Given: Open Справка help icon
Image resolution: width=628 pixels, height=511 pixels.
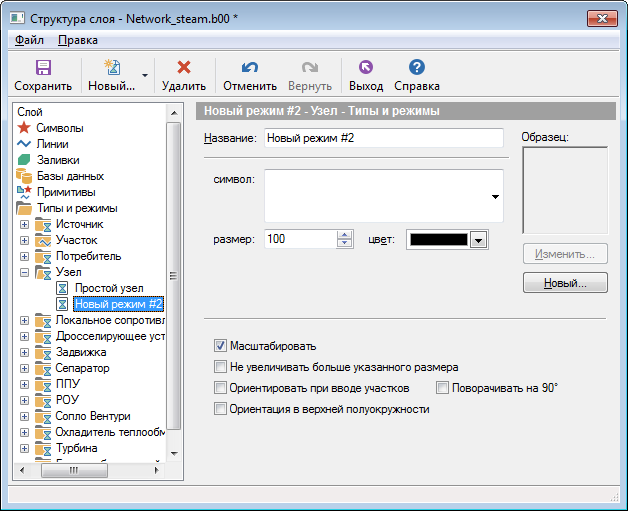Looking at the screenshot, I should pos(417,68).
